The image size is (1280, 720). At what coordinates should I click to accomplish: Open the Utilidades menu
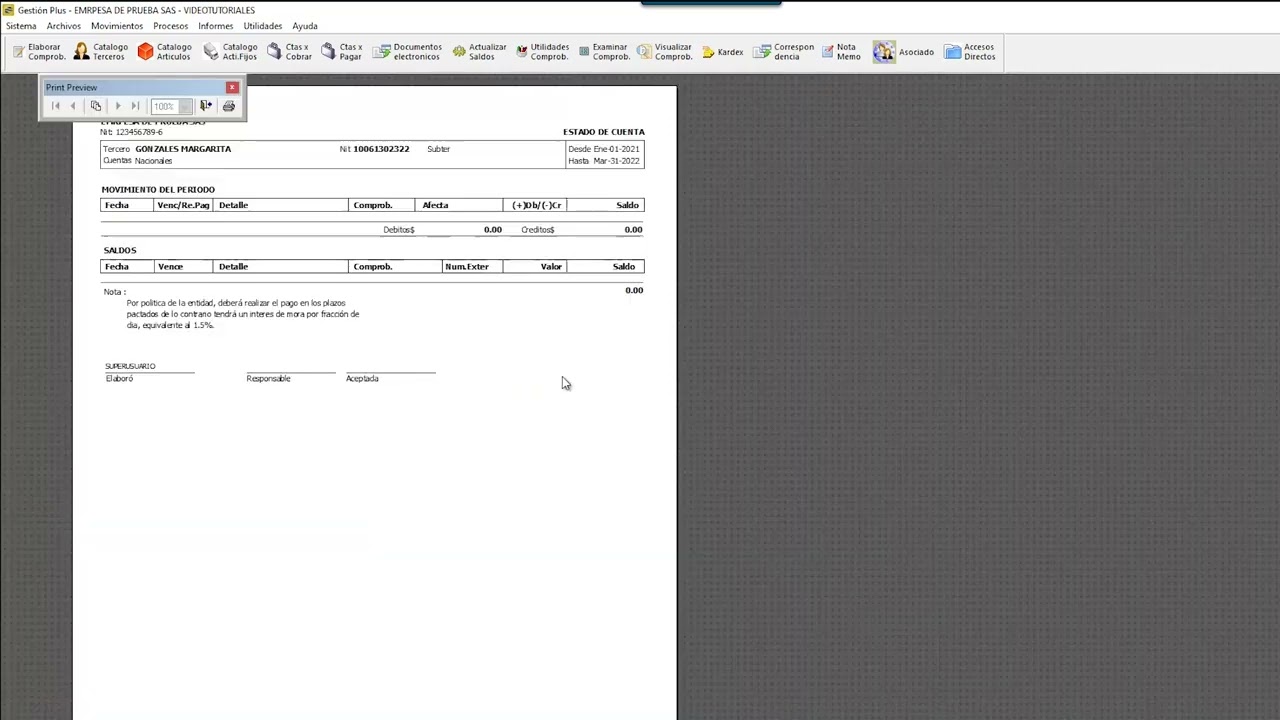click(263, 26)
